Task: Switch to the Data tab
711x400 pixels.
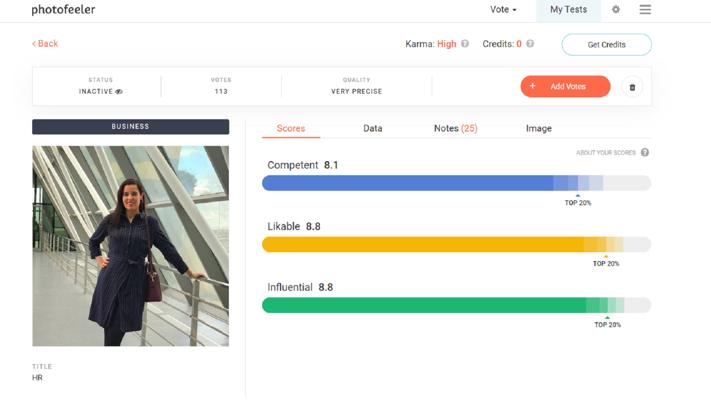Action: pos(372,129)
